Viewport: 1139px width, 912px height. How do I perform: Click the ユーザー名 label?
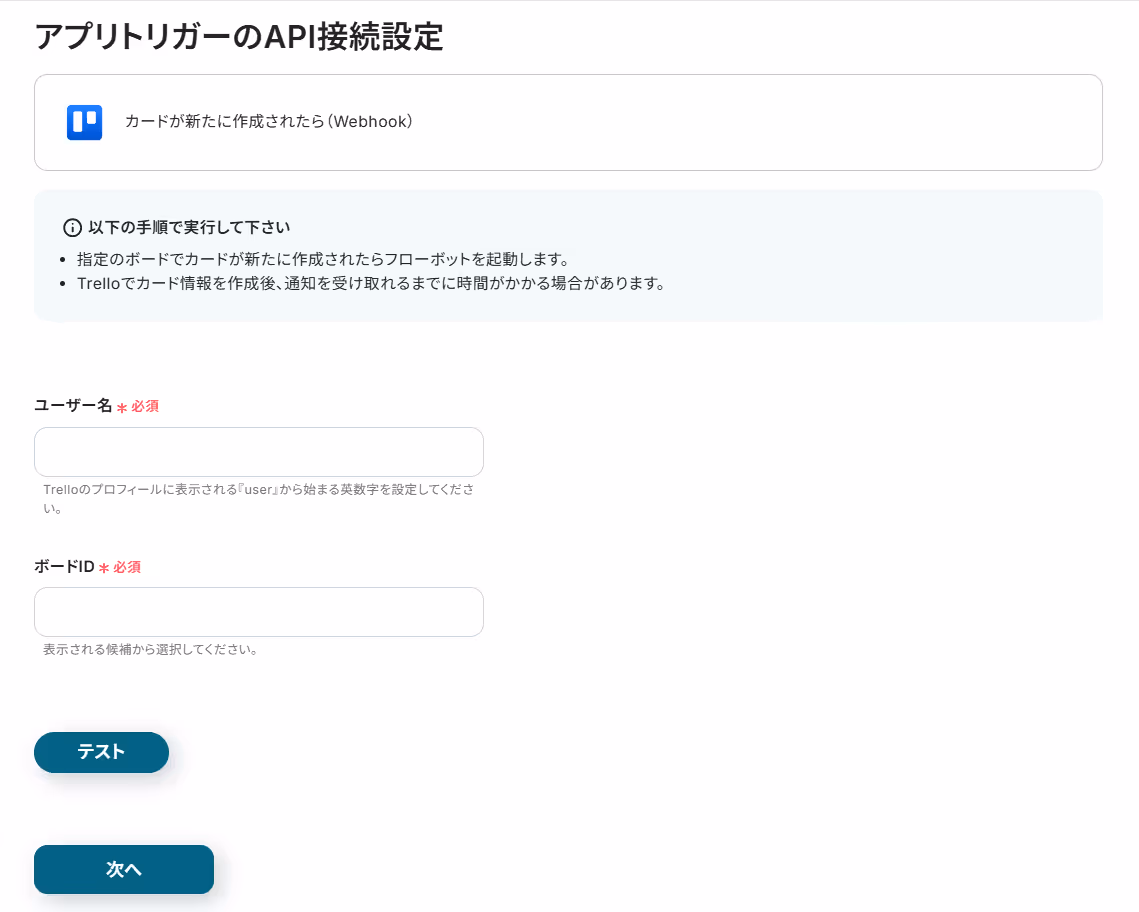click(x=73, y=405)
